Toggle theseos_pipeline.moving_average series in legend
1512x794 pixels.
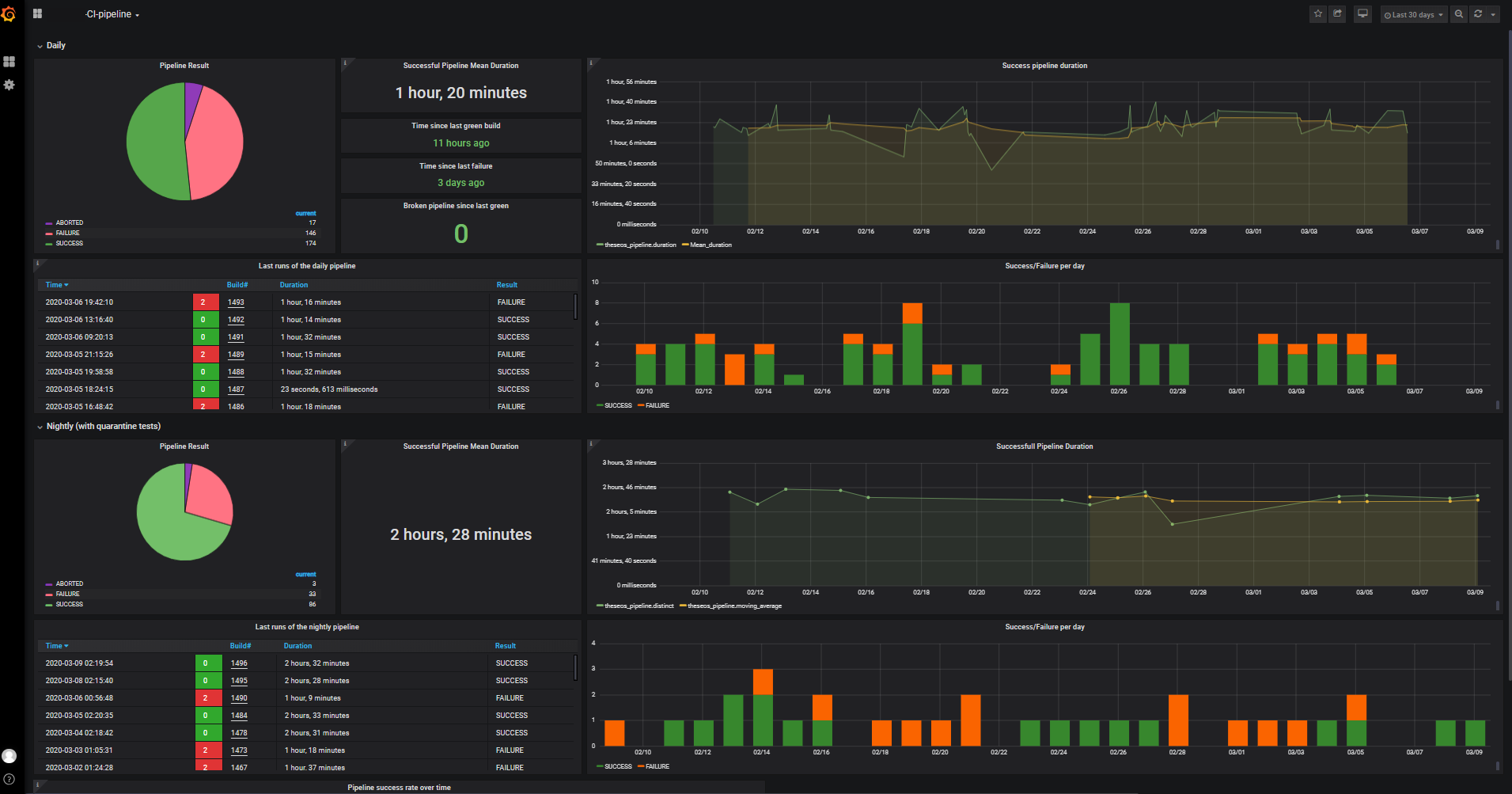[x=734, y=606]
